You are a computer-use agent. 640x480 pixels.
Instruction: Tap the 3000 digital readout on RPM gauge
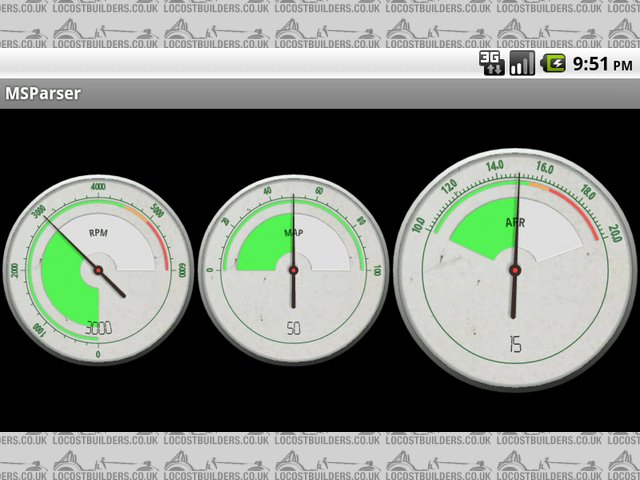coord(98,328)
